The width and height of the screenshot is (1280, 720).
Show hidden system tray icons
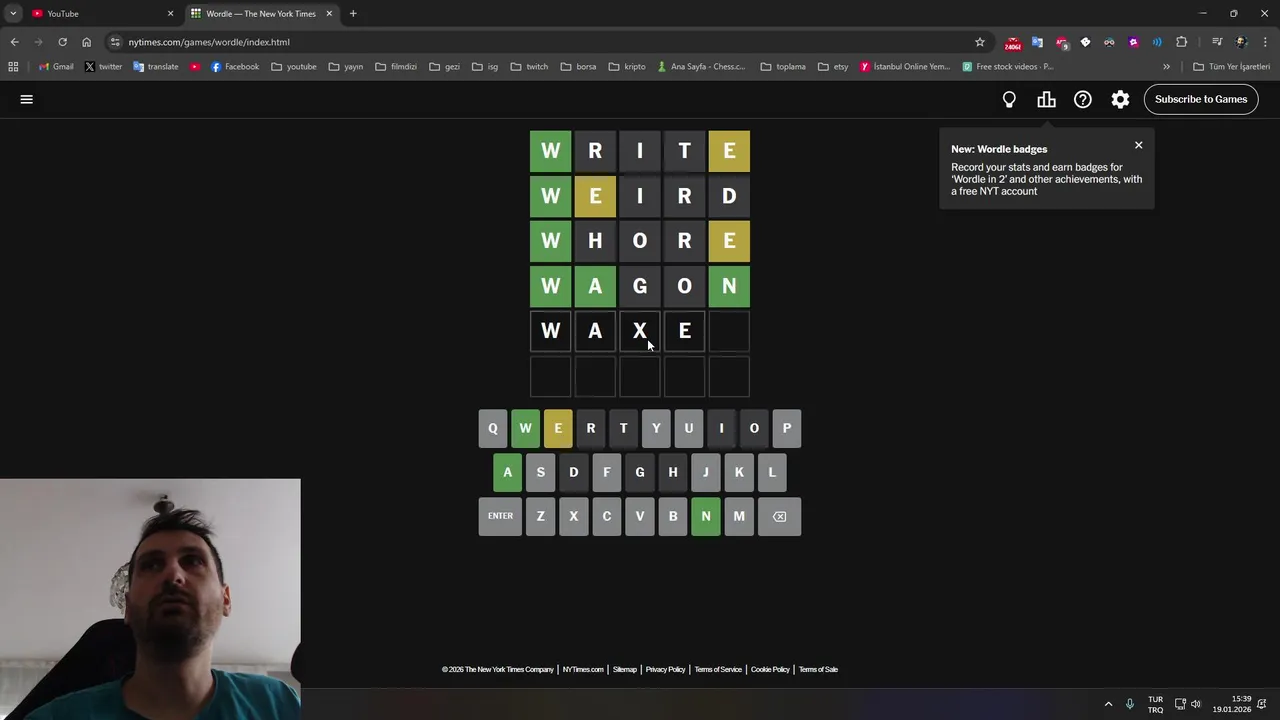1108,704
